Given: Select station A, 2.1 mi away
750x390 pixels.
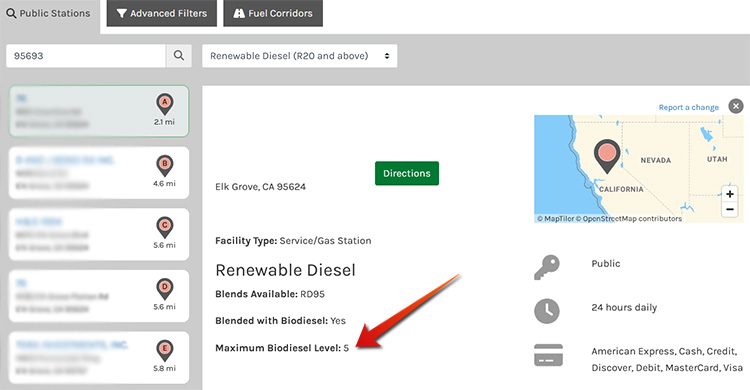Looking at the screenshot, I should [99, 111].
